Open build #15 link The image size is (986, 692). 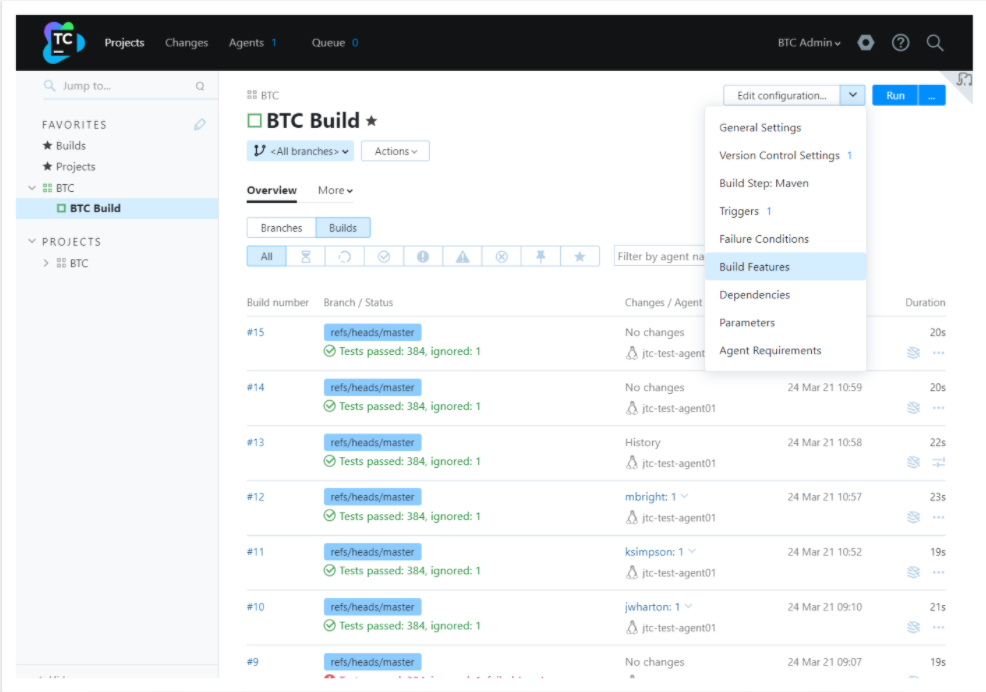[255, 332]
